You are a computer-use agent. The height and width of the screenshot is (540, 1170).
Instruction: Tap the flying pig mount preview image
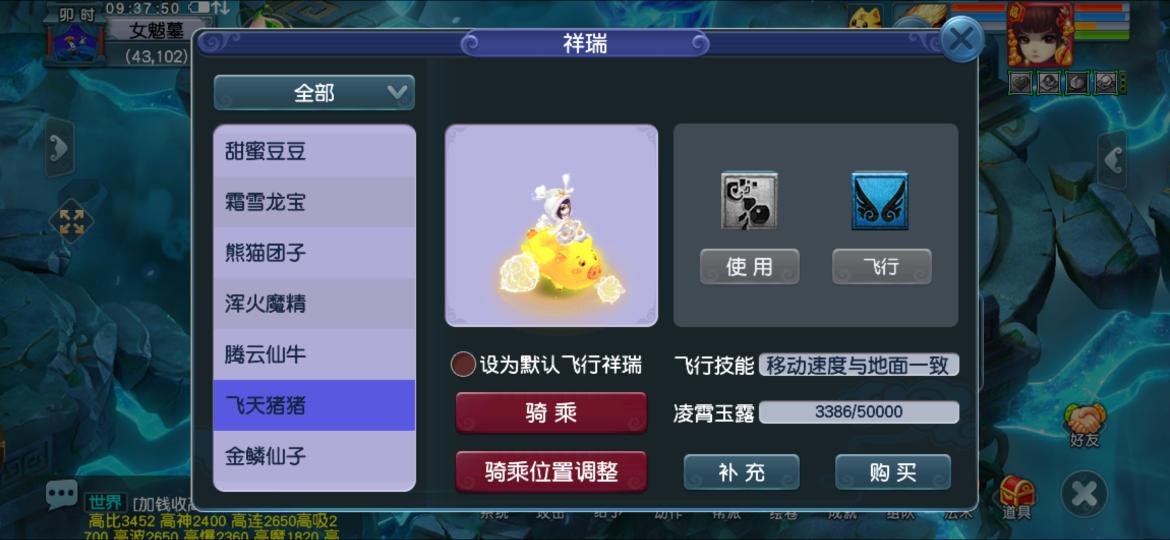tap(551, 225)
